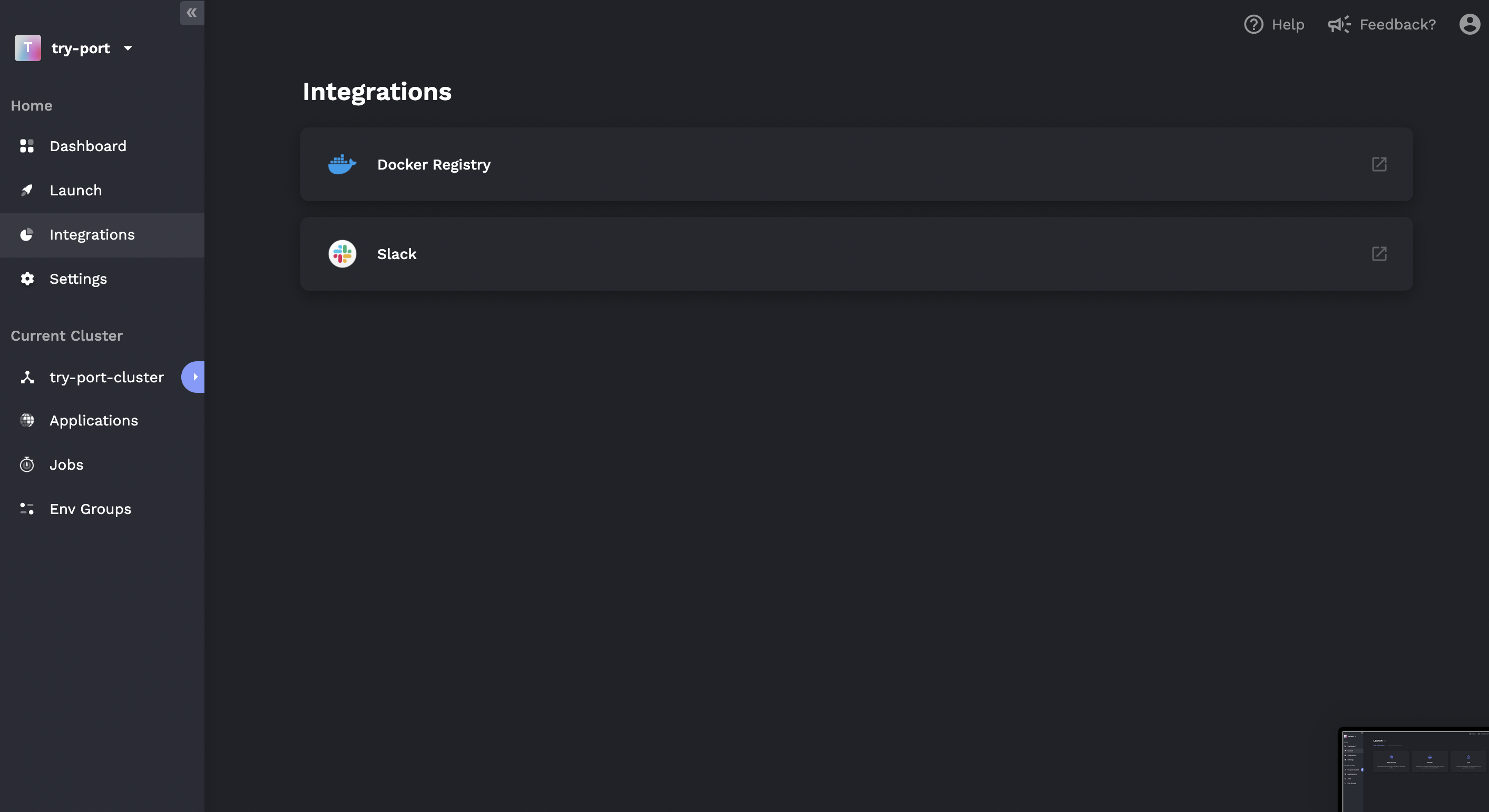Select the try-port-cluster cluster item

coord(106,378)
